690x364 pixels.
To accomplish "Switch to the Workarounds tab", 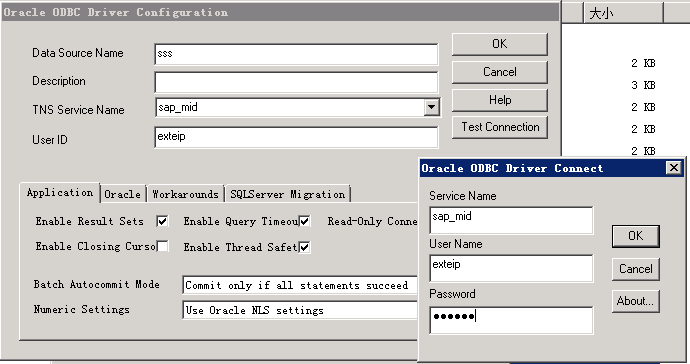I will (185, 194).
